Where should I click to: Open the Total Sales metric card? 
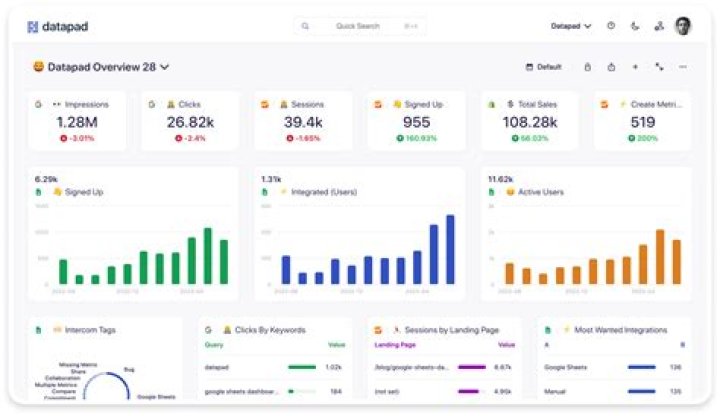530,121
